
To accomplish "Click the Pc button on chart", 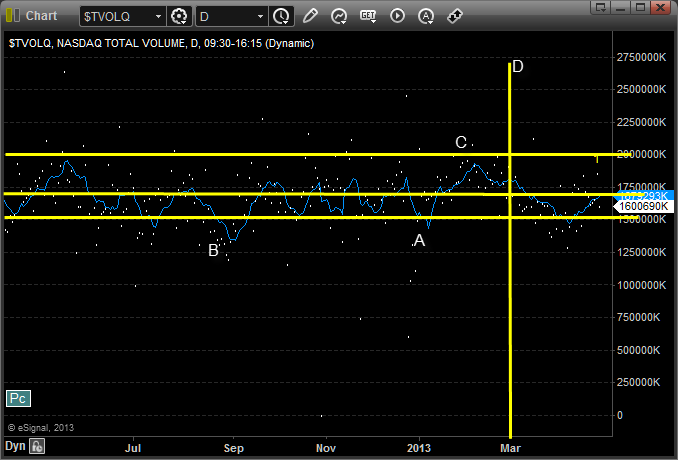I will [18, 398].
